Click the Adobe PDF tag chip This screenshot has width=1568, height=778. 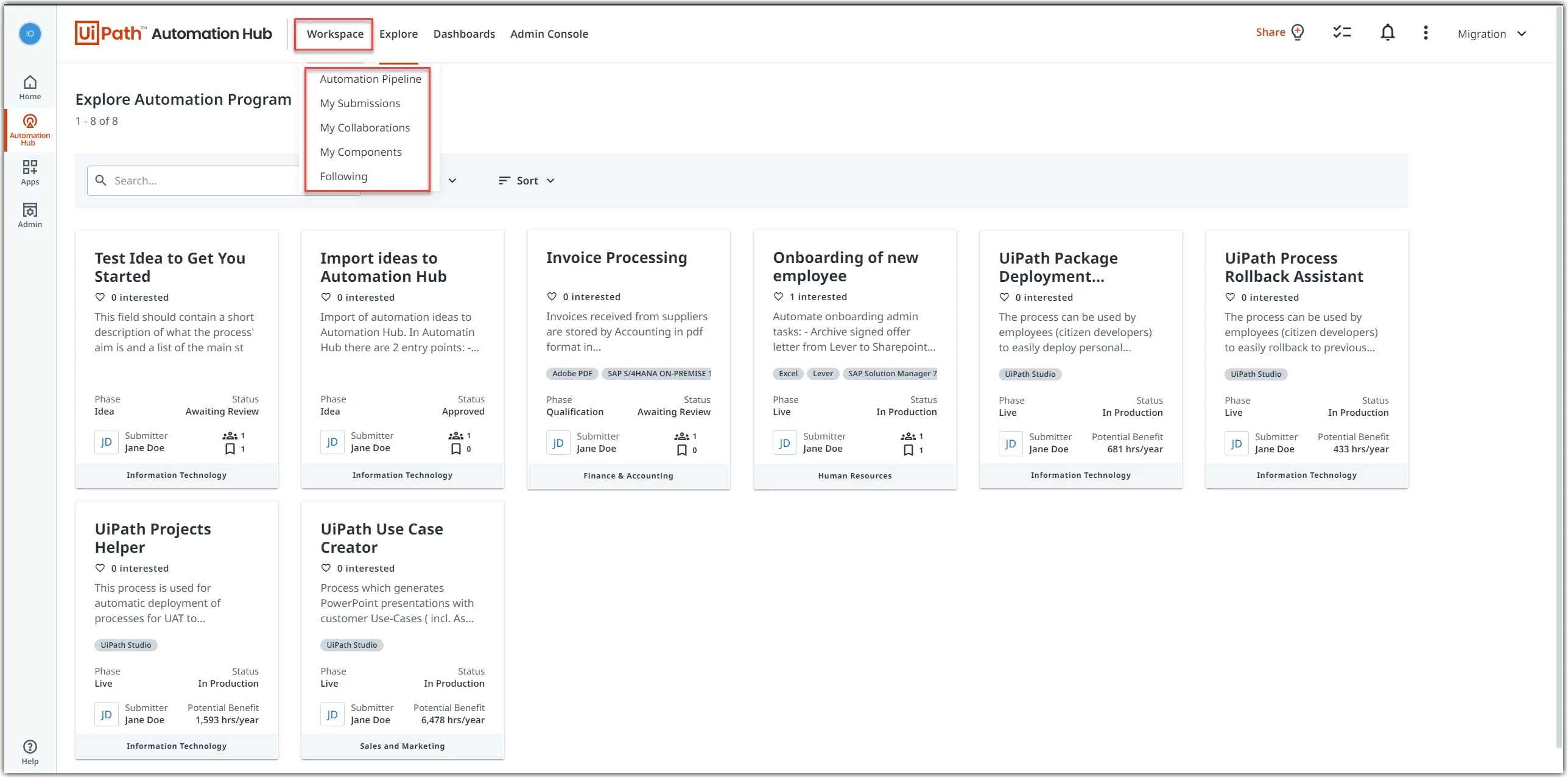[x=572, y=373]
